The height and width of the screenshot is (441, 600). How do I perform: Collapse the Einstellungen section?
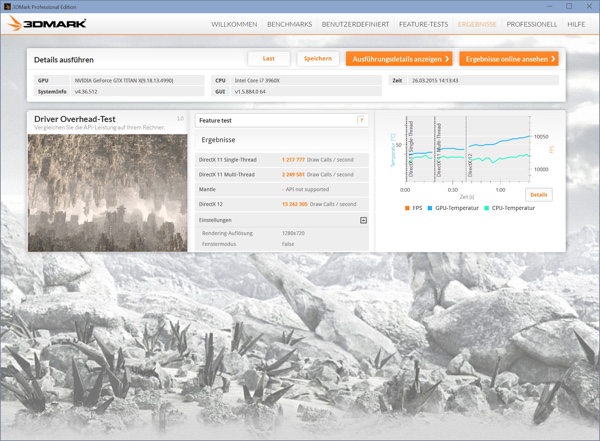[x=363, y=220]
